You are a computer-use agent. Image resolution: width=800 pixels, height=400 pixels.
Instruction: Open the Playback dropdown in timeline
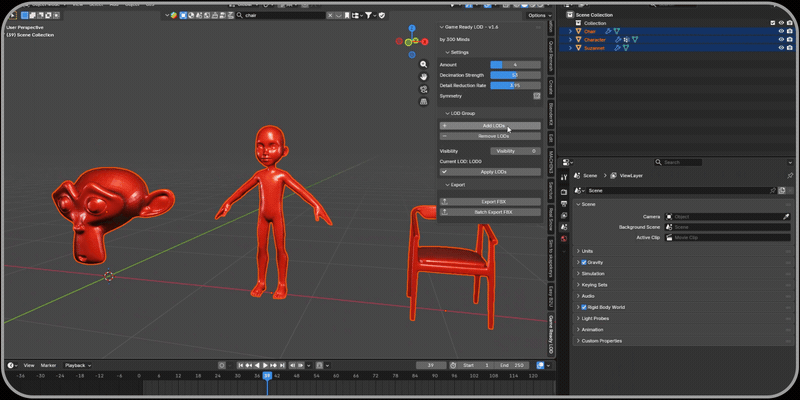[78, 365]
